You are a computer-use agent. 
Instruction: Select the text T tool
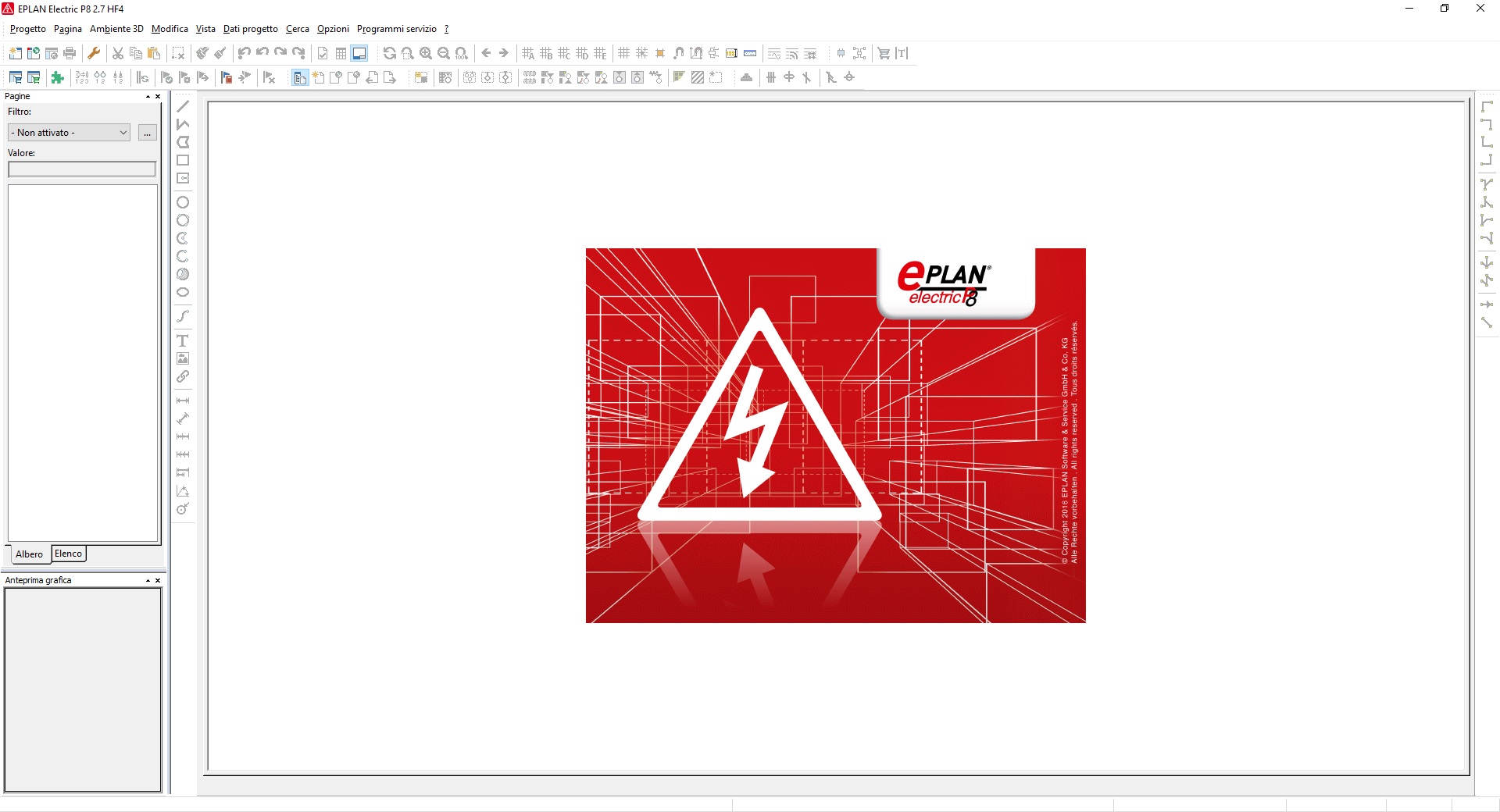[x=183, y=340]
